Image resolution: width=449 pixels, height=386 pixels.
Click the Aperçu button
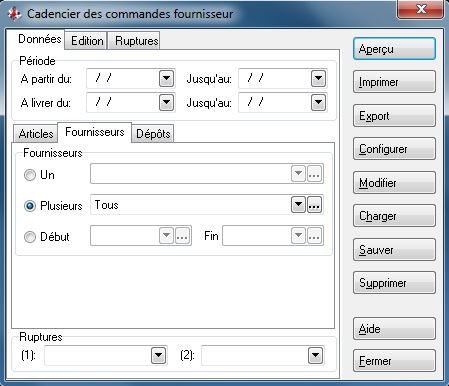tap(394, 49)
